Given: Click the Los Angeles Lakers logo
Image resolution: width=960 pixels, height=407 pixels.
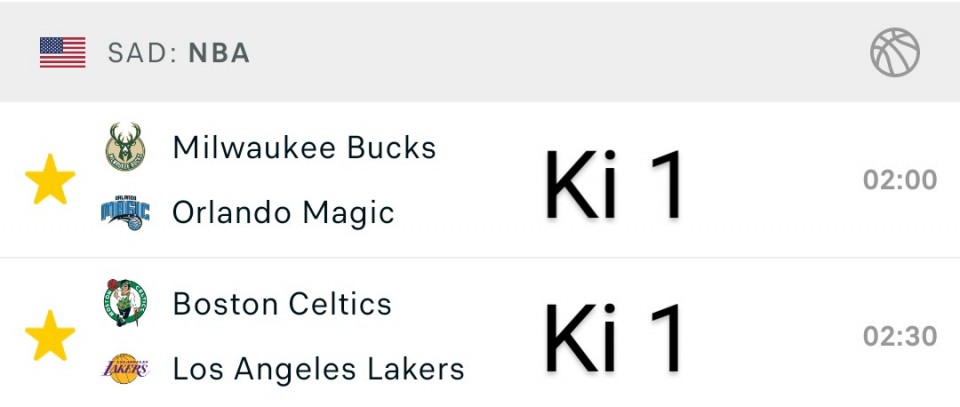Looking at the screenshot, I should pyautogui.click(x=126, y=368).
